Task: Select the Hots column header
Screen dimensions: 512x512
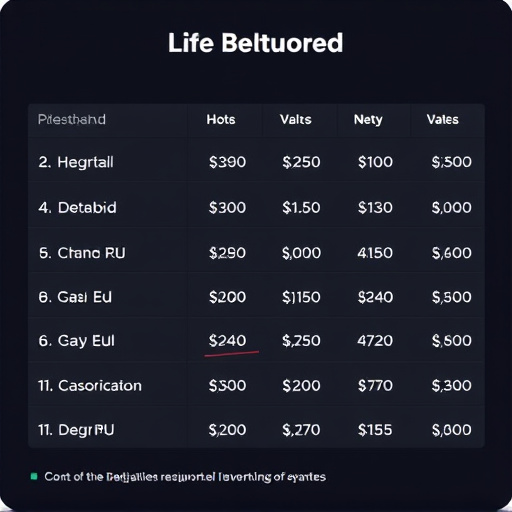Action: (x=221, y=119)
